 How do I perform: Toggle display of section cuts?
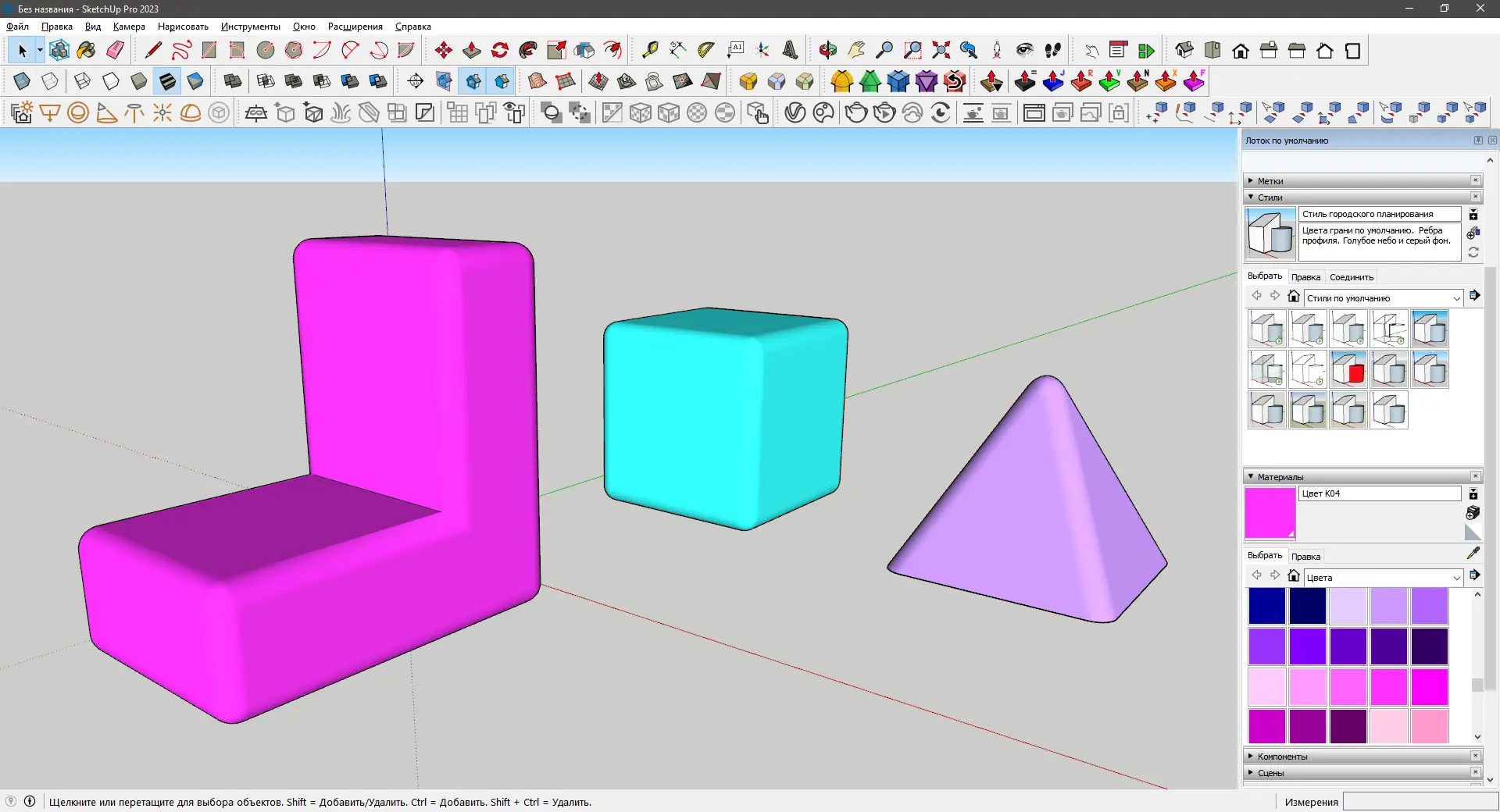(x=473, y=81)
